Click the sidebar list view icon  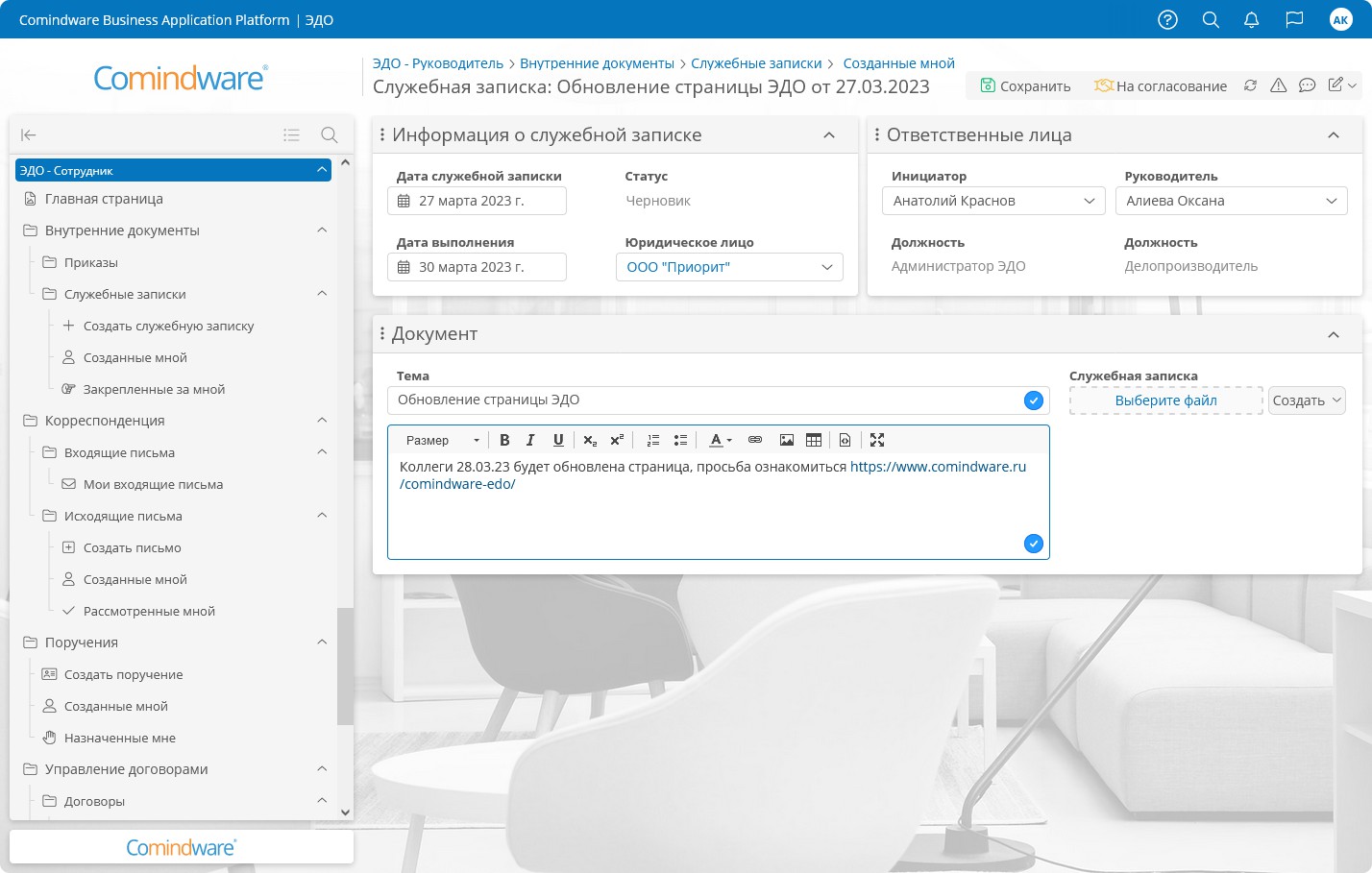coord(292,134)
